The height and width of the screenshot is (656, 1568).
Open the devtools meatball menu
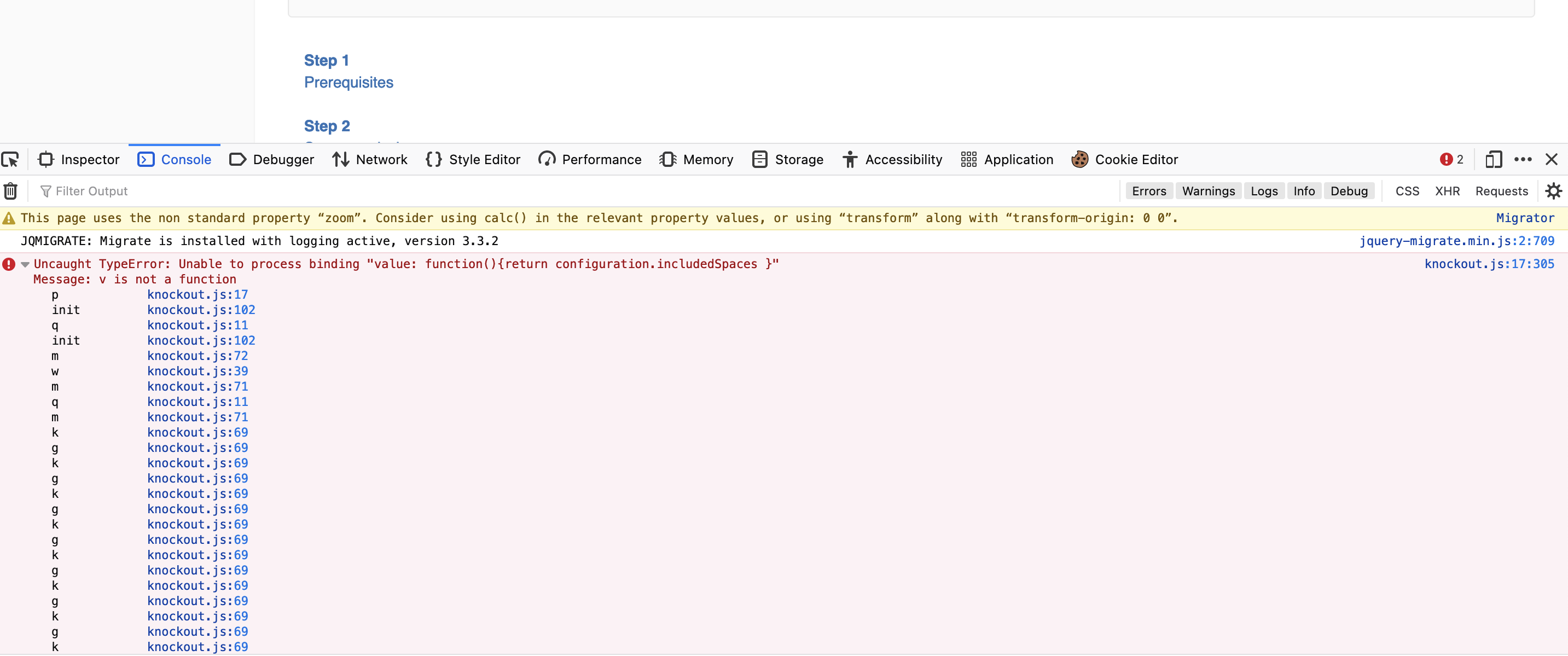click(x=1524, y=159)
